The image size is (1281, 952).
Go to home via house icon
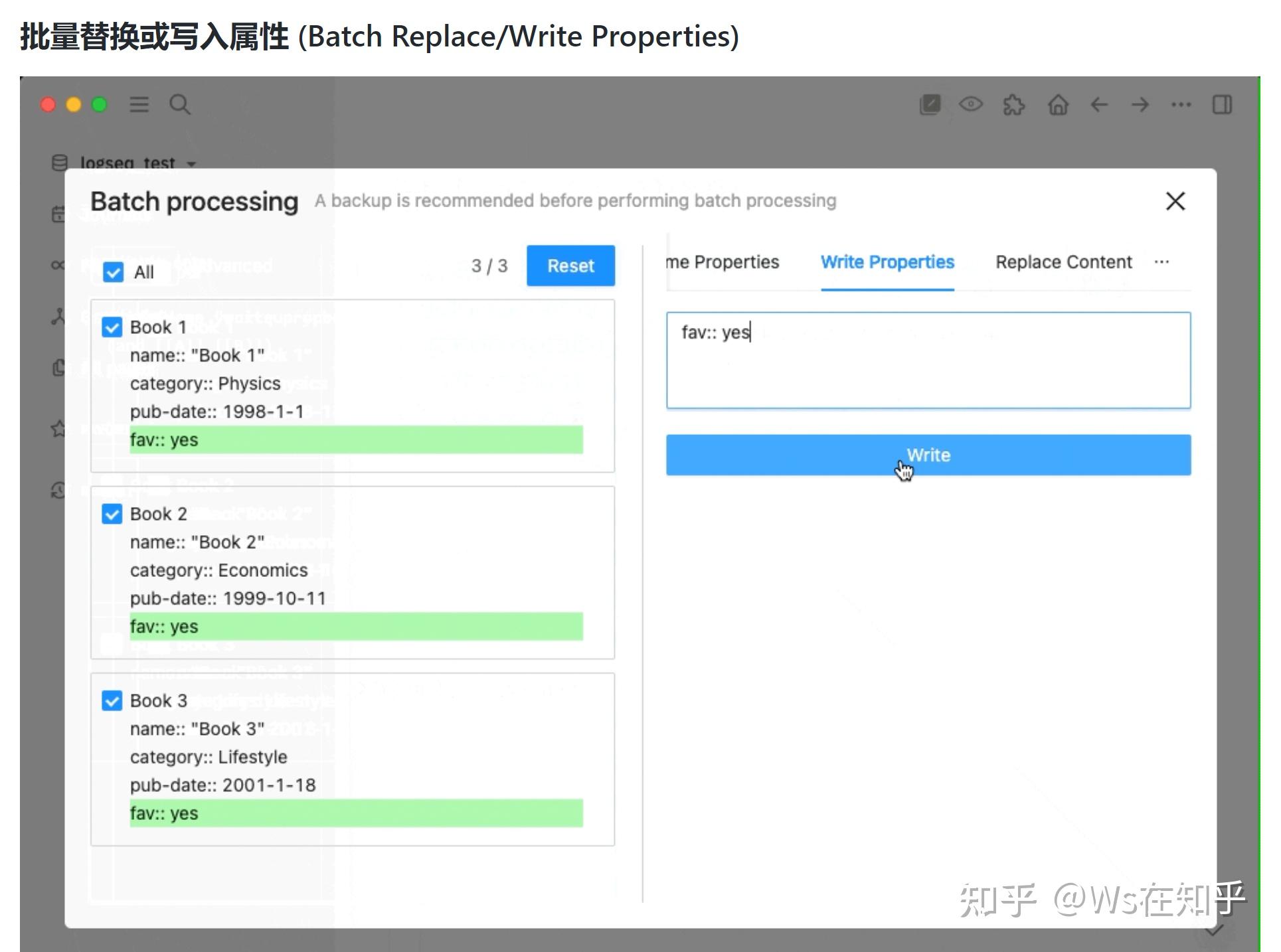click(x=1058, y=104)
